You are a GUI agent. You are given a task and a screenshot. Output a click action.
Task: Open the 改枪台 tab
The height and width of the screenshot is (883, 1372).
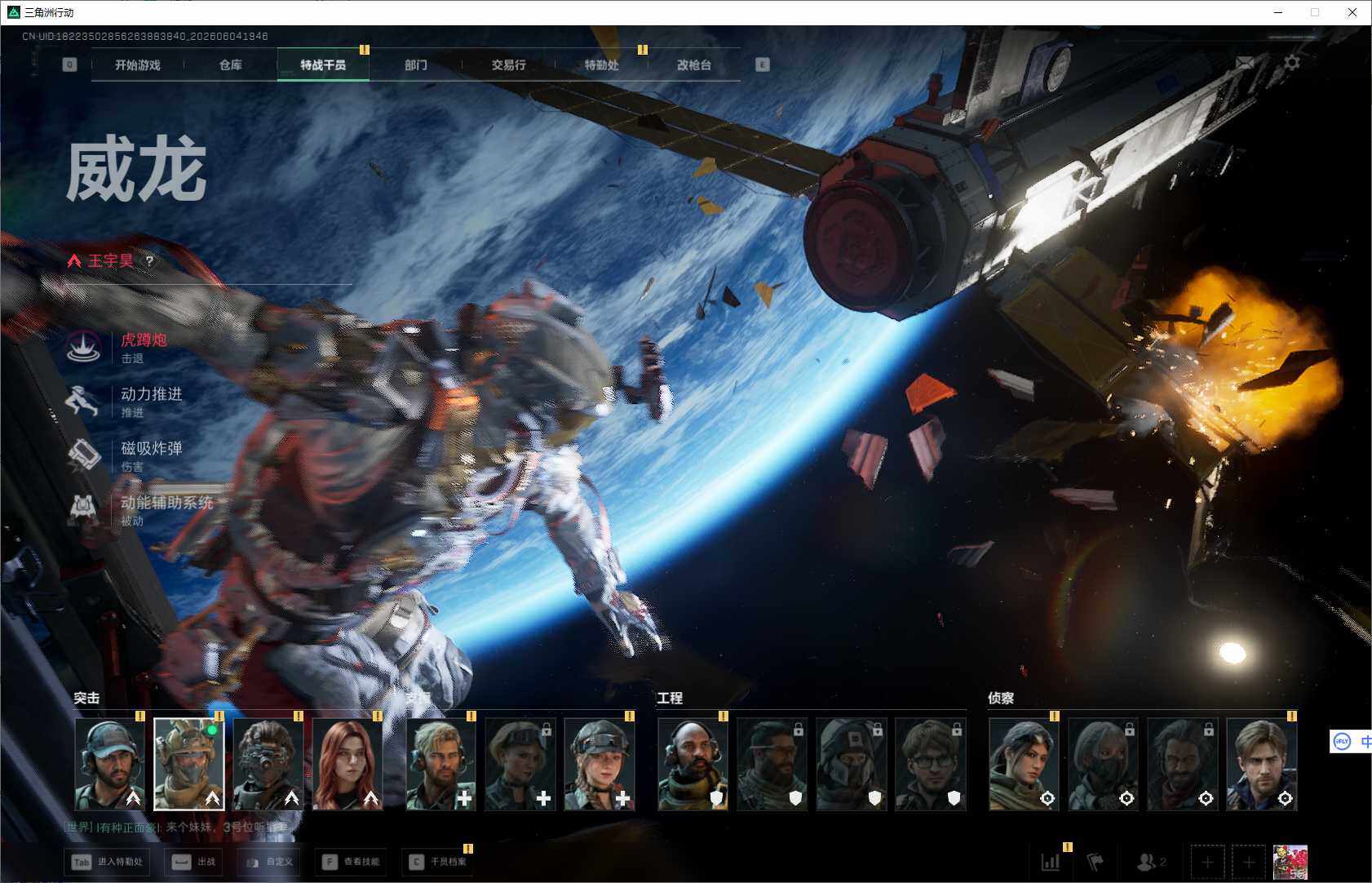point(694,64)
